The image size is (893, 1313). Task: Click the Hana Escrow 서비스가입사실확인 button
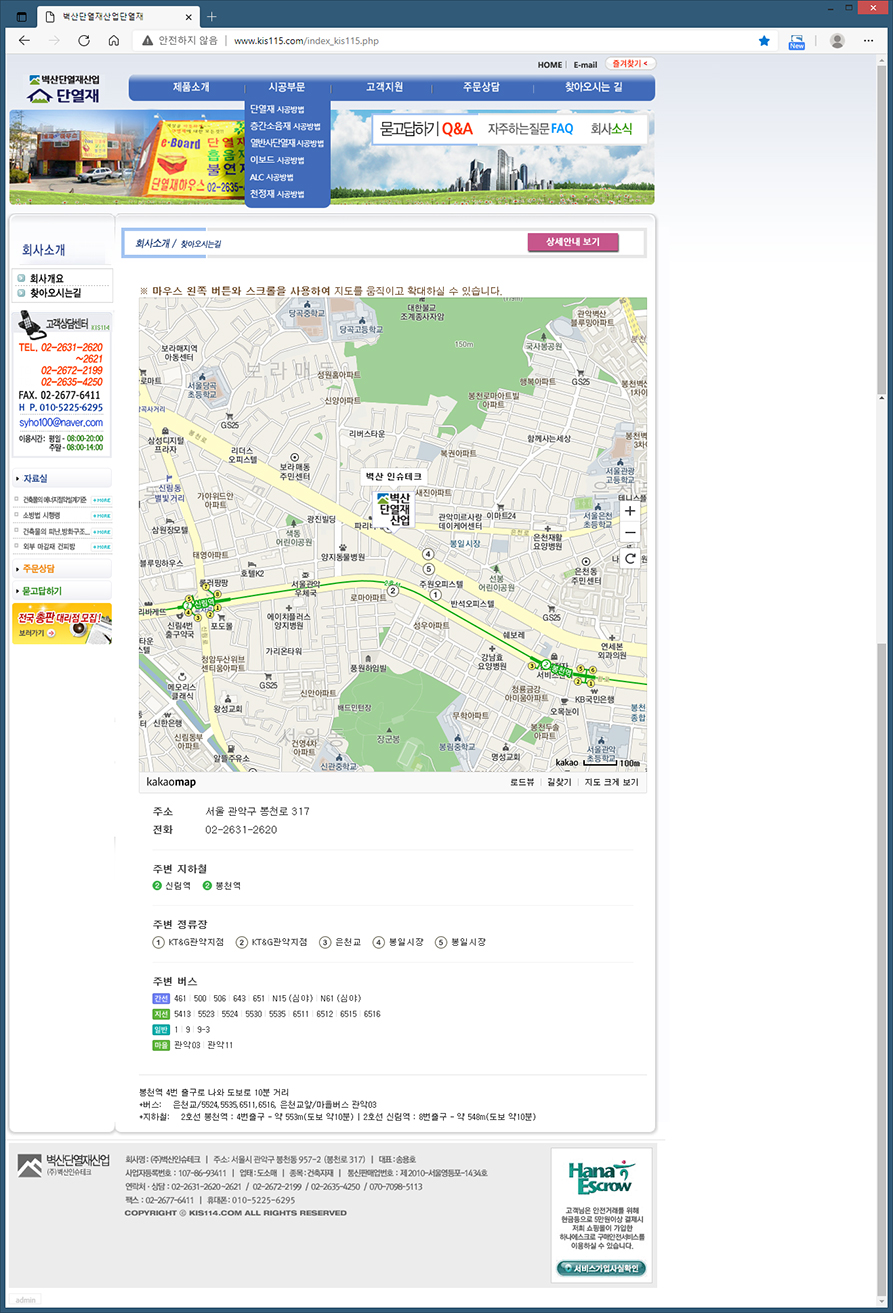601,1268
